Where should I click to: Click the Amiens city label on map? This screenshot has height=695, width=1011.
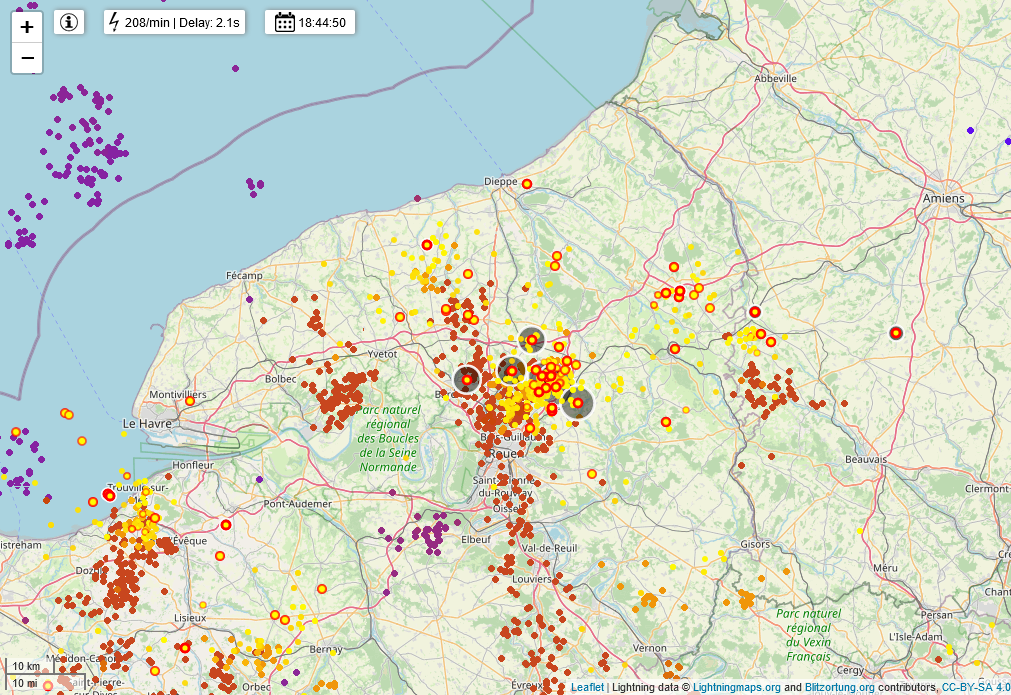[943, 199]
